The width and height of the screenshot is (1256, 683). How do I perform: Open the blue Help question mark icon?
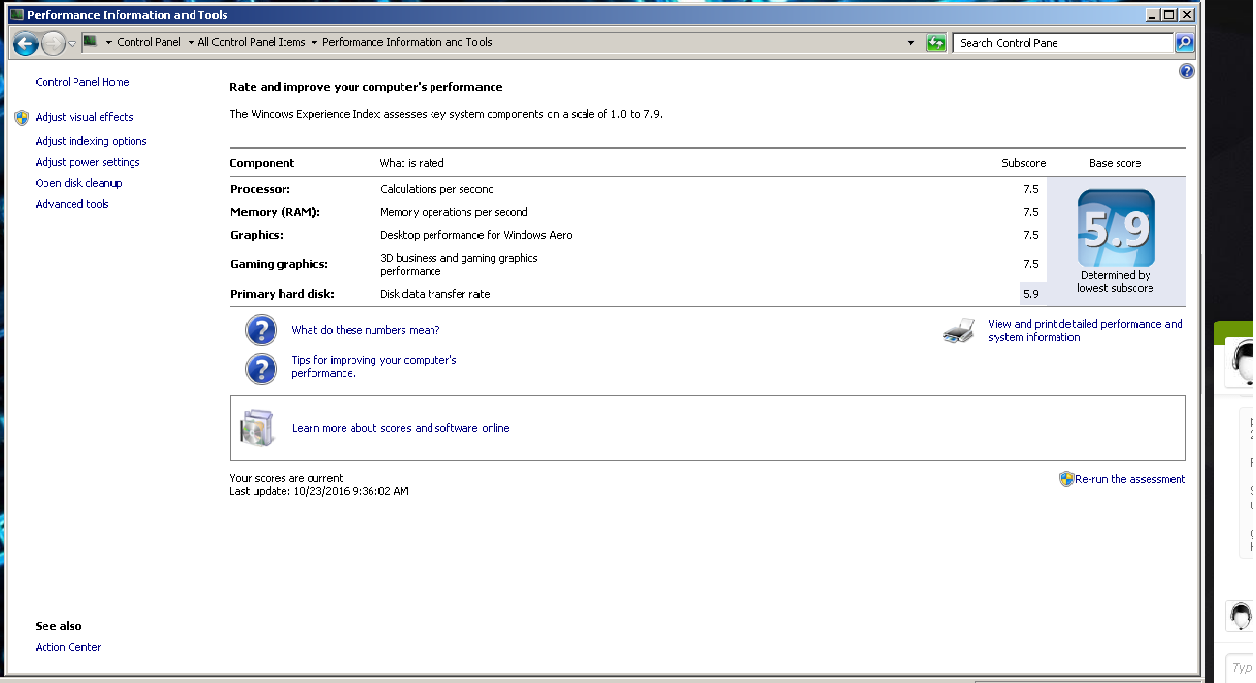coord(1186,71)
